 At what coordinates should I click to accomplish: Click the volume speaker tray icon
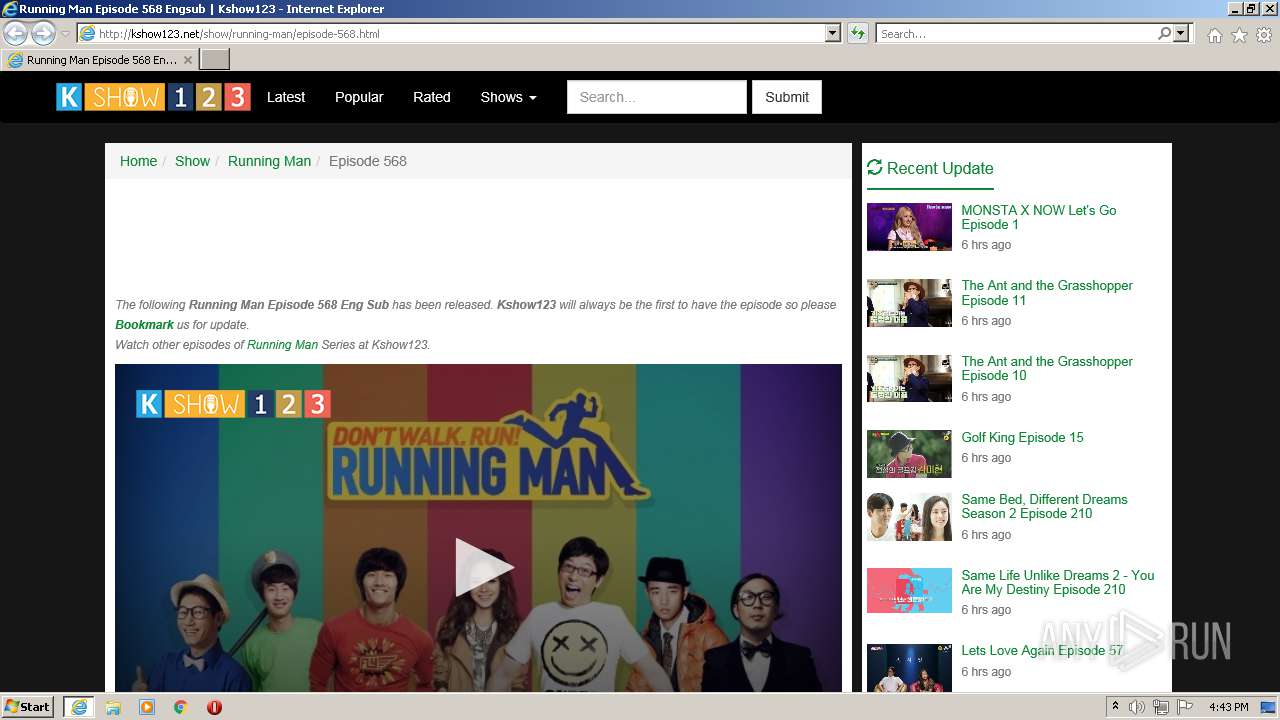pyautogui.click(x=1137, y=707)
